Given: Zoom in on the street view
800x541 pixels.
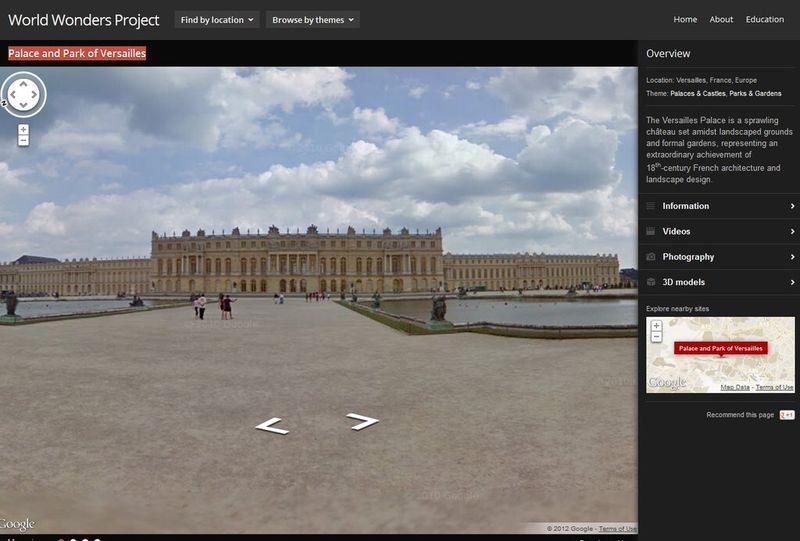Looking at the screenshot, I should [23, 130].
